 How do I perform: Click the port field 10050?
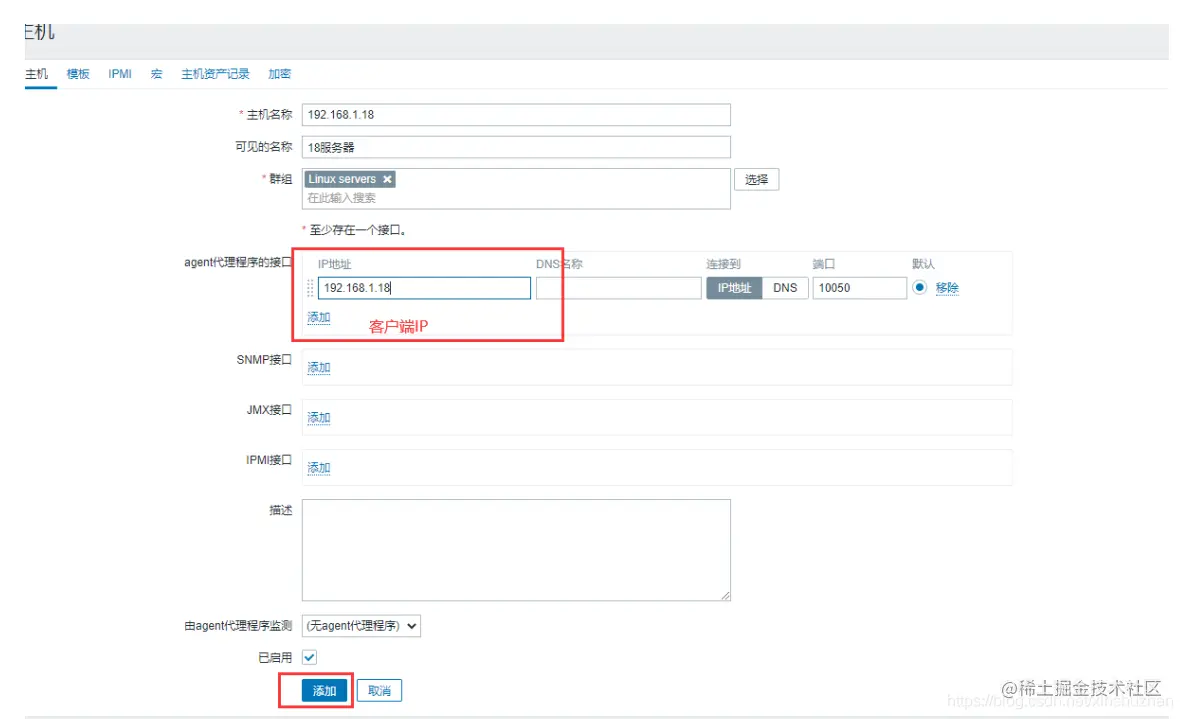point(859,288)
